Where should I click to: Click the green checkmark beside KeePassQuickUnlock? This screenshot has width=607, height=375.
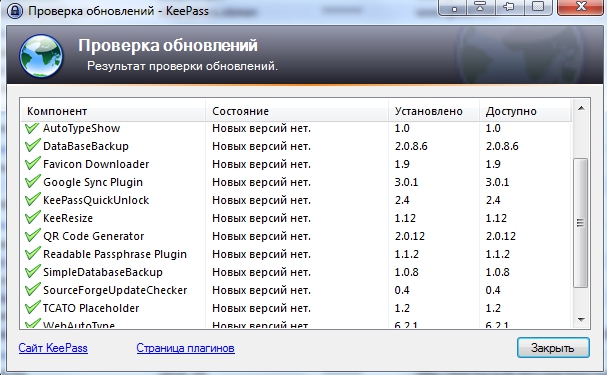(33, 200)
